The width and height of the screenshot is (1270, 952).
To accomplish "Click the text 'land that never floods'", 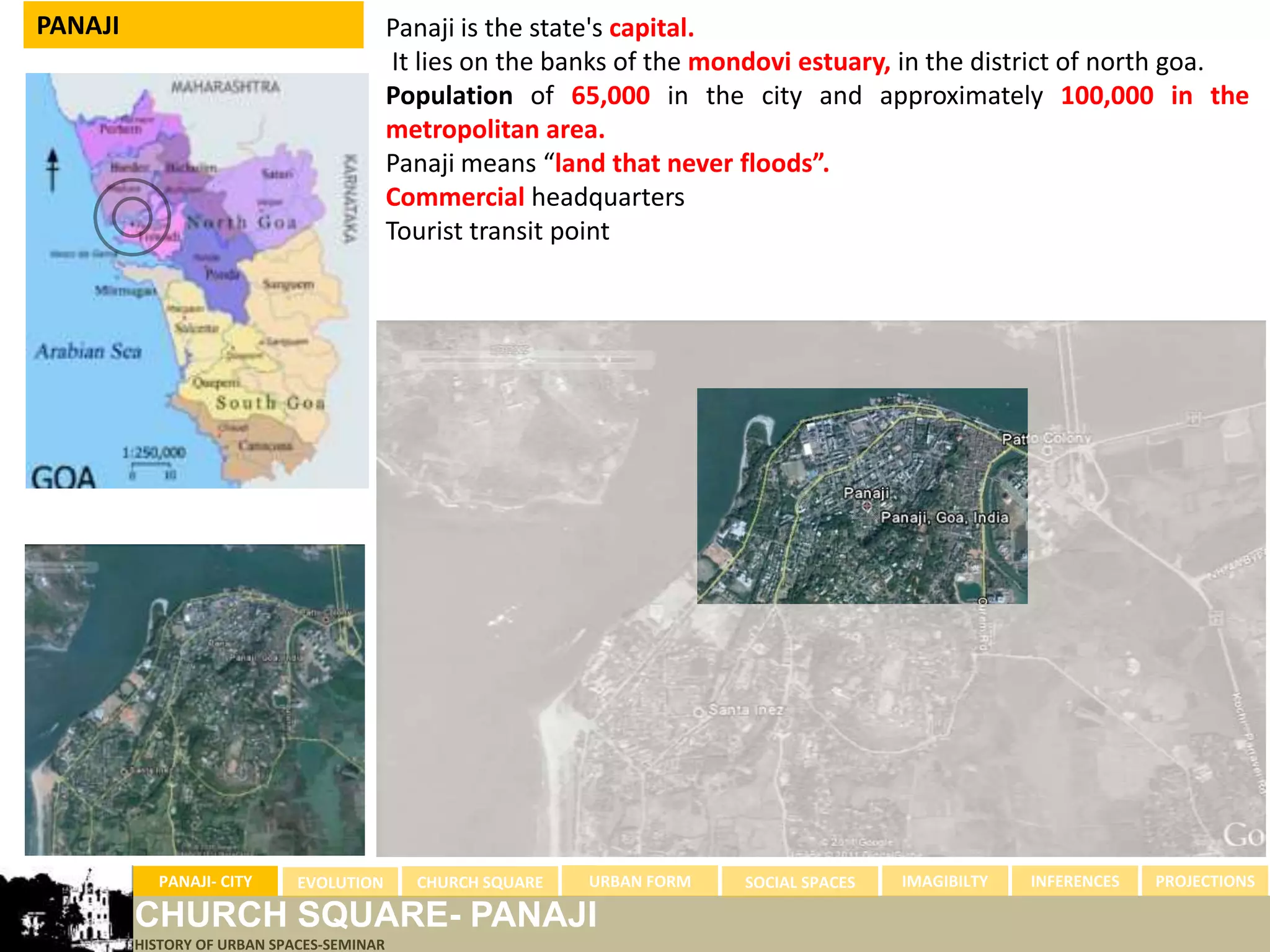I will [683, 163].
